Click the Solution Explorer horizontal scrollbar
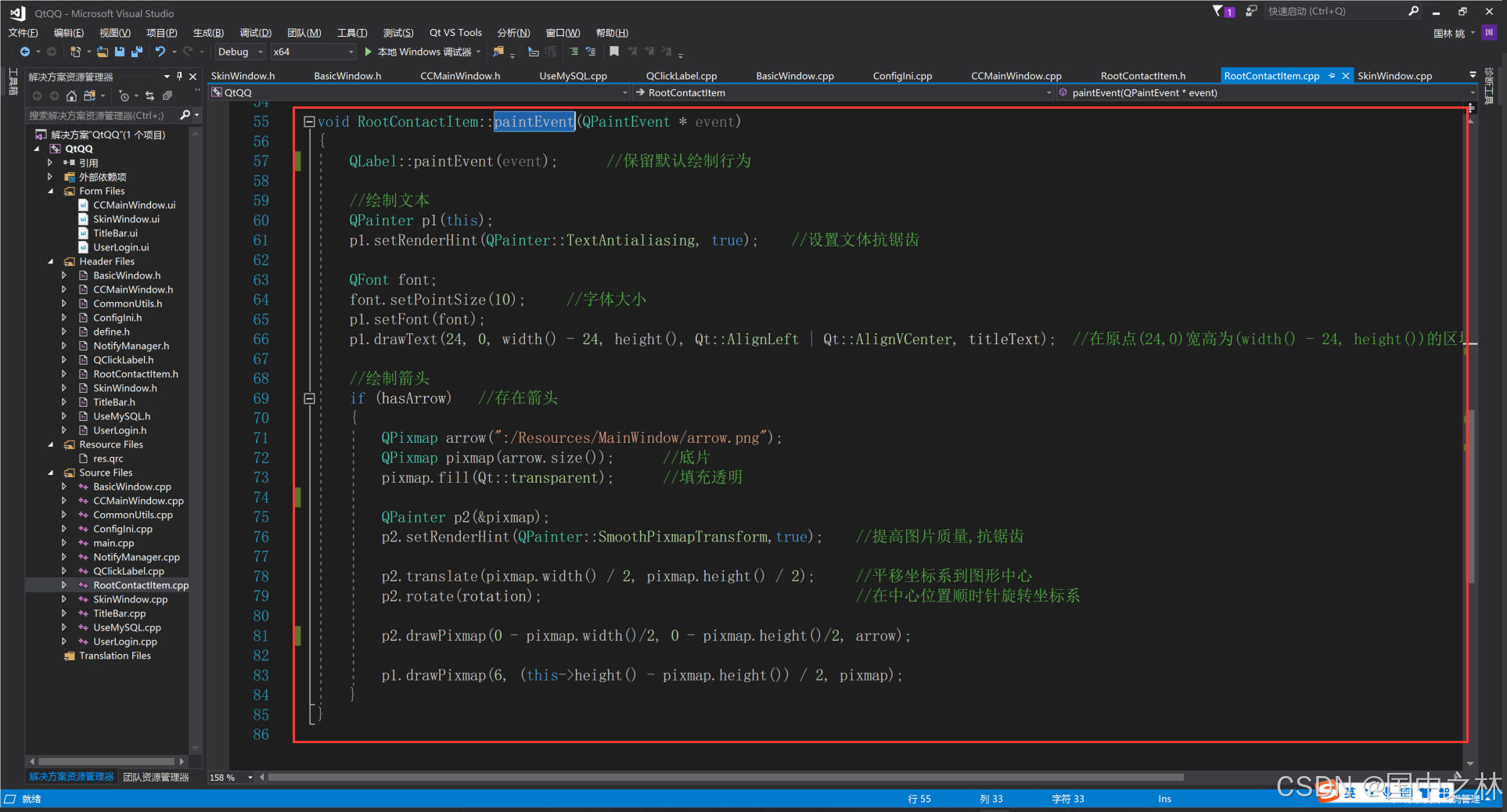The image size is (1507, 812). coord(106,761)
